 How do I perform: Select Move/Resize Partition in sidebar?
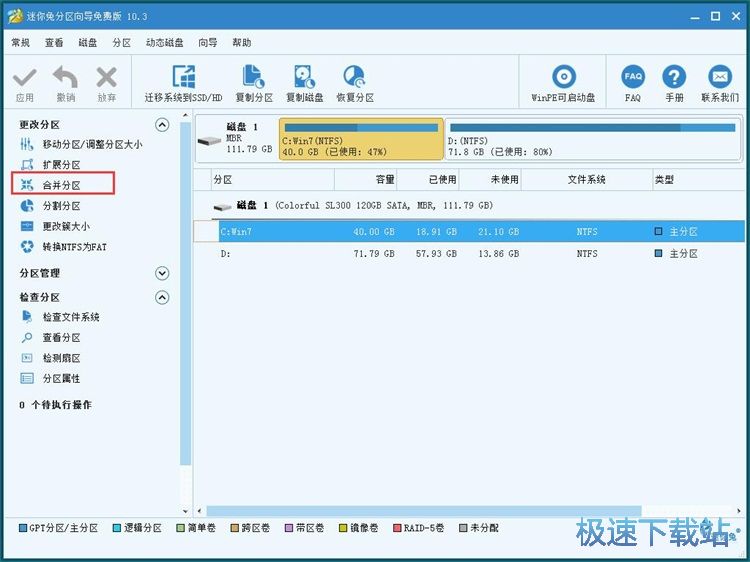(x=80, y=144)
